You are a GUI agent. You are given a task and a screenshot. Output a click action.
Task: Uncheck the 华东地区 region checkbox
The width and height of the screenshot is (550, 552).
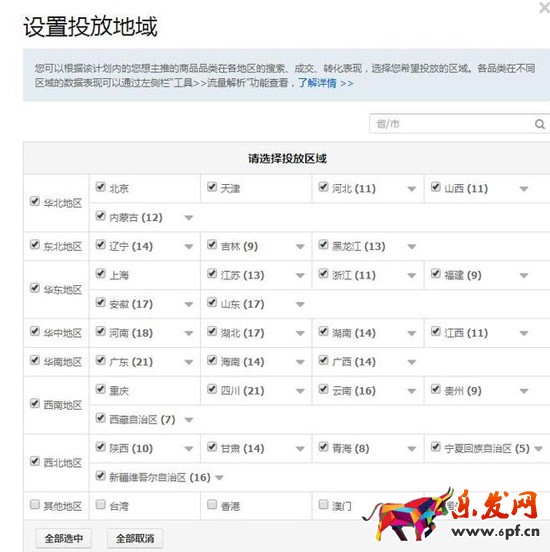pyautogui.click(x=35, y=288)
